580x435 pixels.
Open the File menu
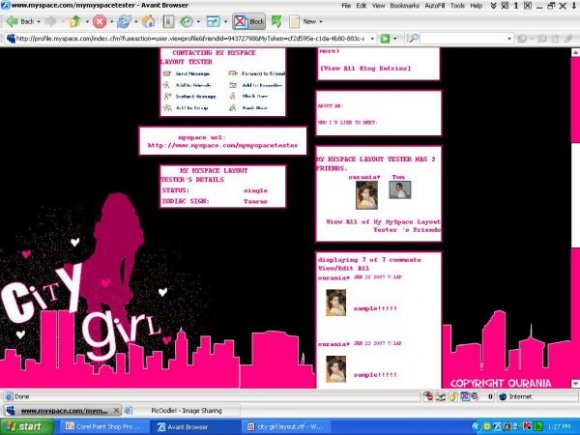pos(346,6)
